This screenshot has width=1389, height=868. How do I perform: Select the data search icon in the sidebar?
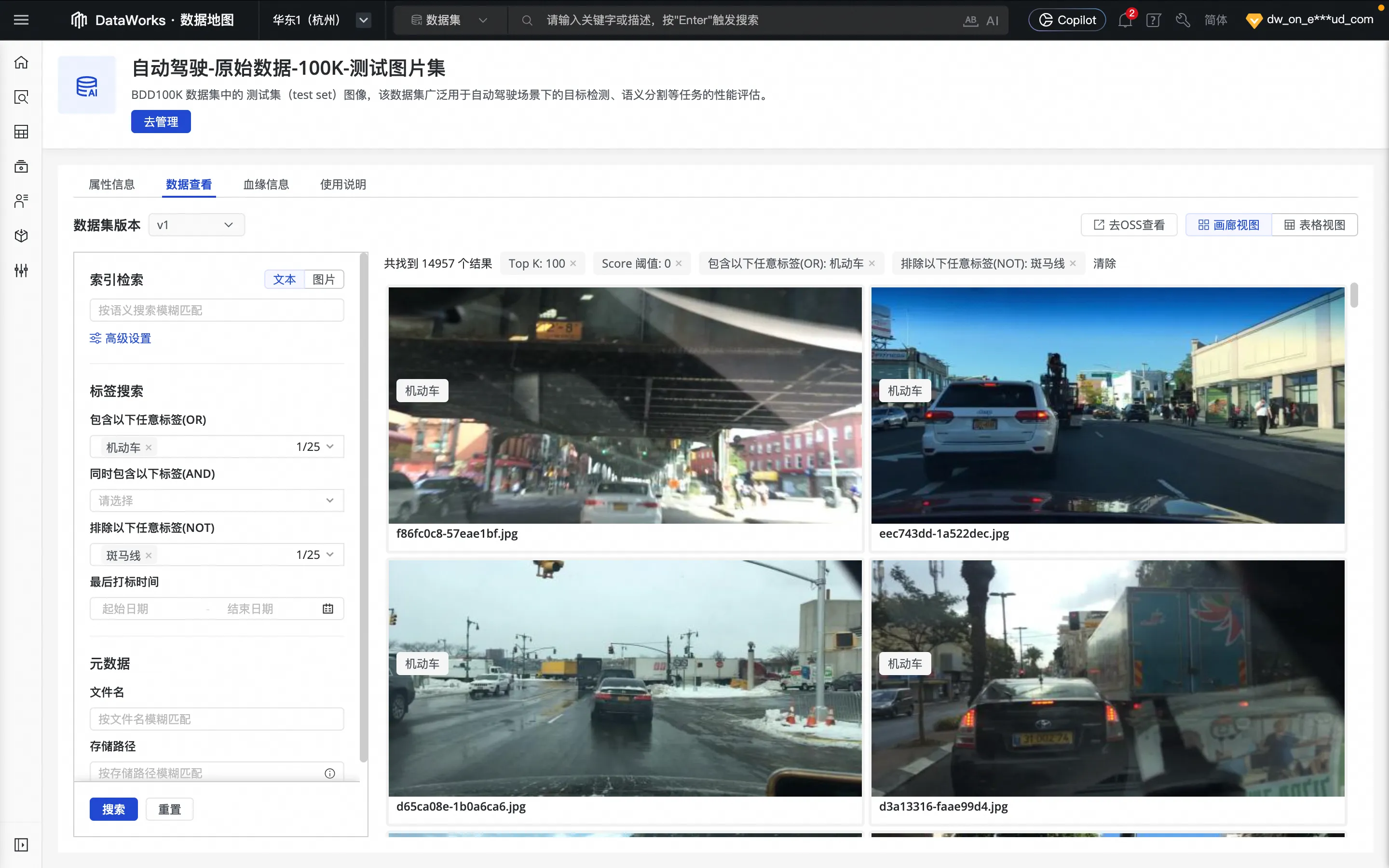pos(21,97)
